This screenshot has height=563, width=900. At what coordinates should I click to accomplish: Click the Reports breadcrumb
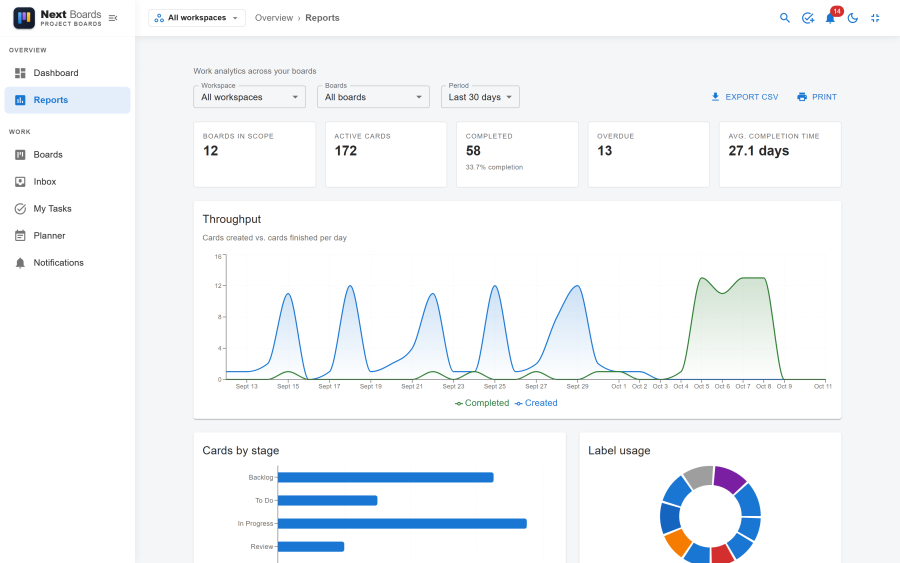[322, 18]
